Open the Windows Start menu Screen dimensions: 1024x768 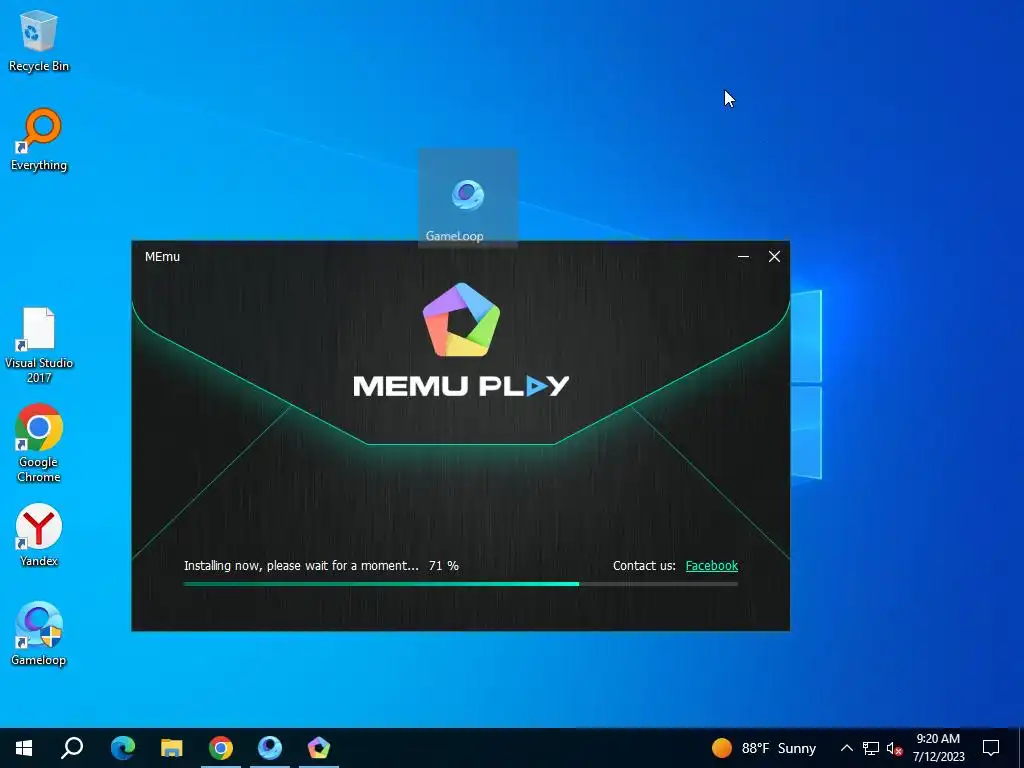[24, 748]
